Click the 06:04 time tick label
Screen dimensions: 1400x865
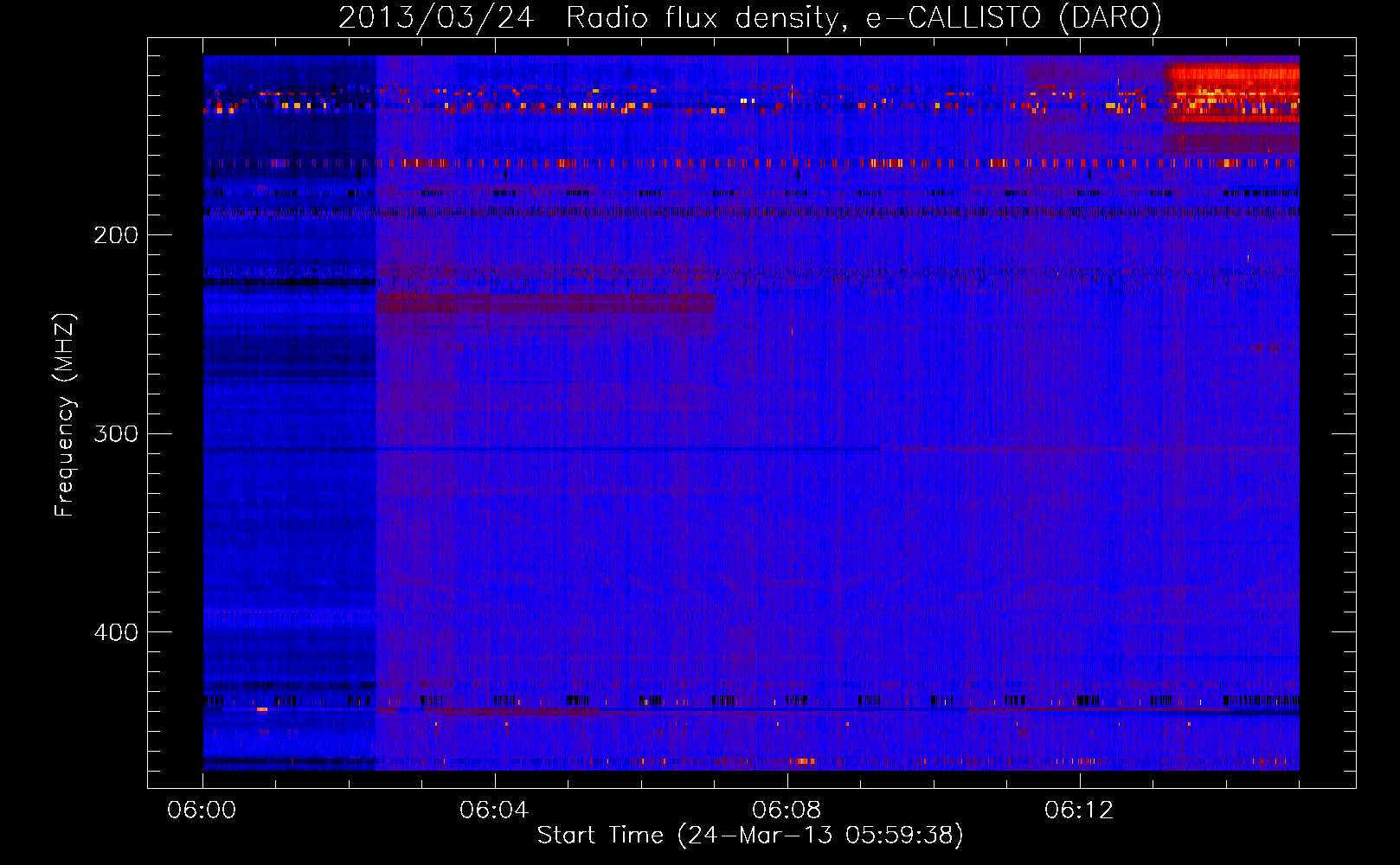click(x=494, y=811)
